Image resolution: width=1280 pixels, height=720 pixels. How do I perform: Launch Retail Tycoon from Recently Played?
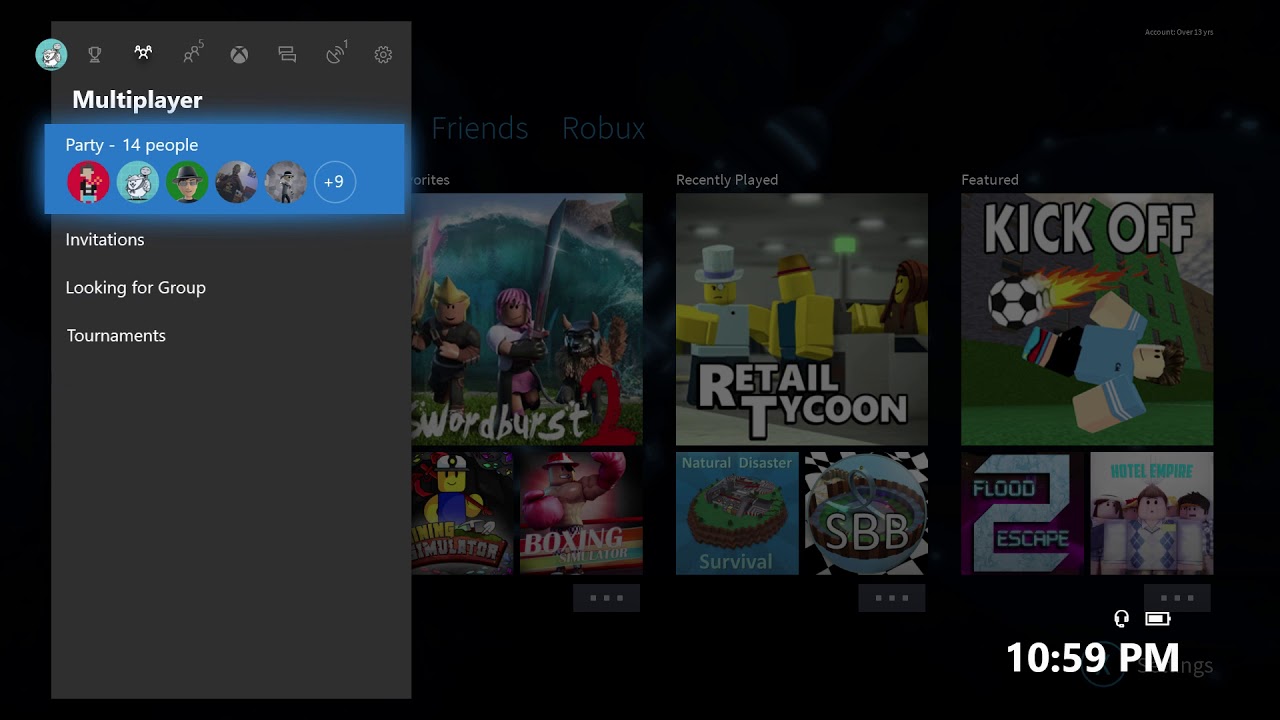point(802,319)
